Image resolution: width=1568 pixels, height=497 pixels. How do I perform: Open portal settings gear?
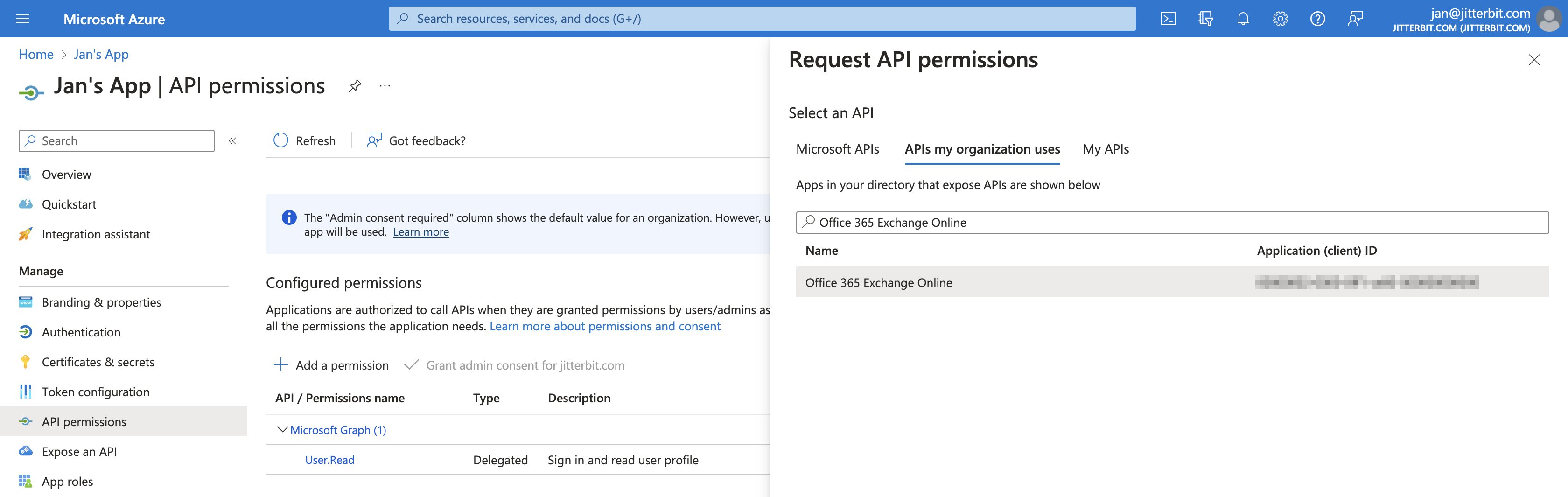click(x=1280, y=19)
